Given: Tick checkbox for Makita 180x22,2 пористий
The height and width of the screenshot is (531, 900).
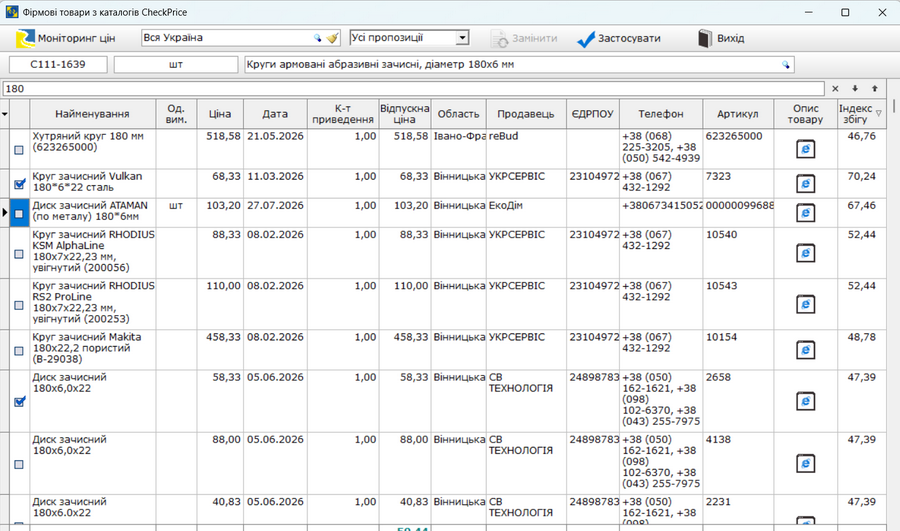Looking at the screenshot, I should click(19, 350).
